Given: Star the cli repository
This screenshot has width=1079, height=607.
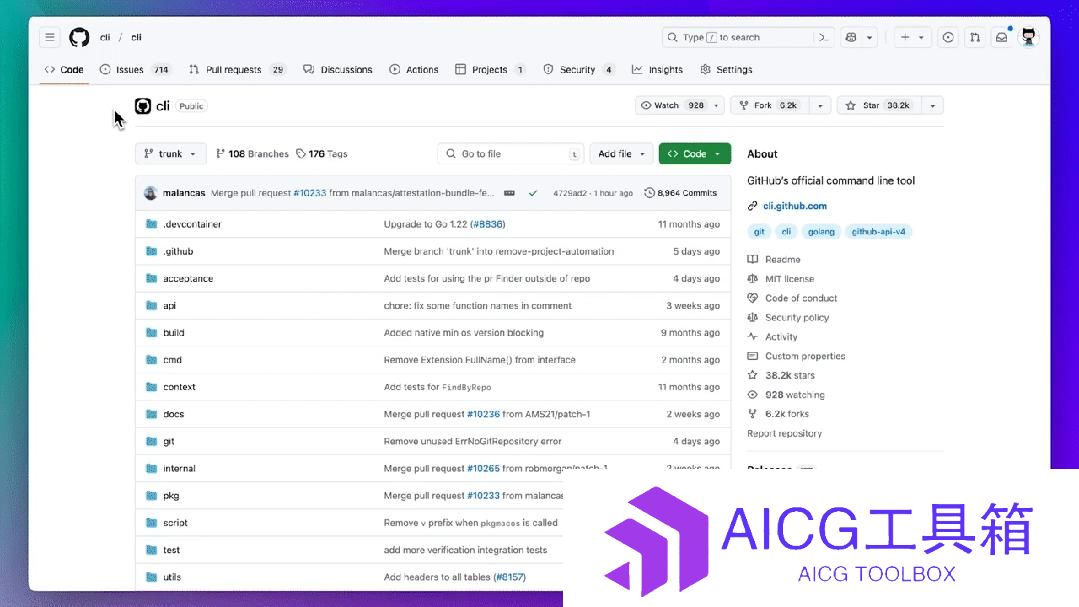Looking at the screenshot, I should (x=879, y=105).
